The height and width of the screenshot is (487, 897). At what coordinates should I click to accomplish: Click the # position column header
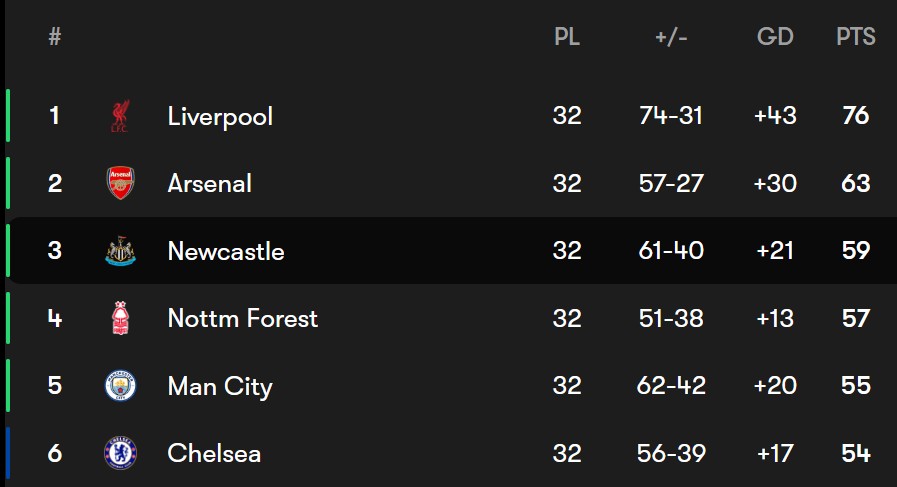tap(55, 38)
